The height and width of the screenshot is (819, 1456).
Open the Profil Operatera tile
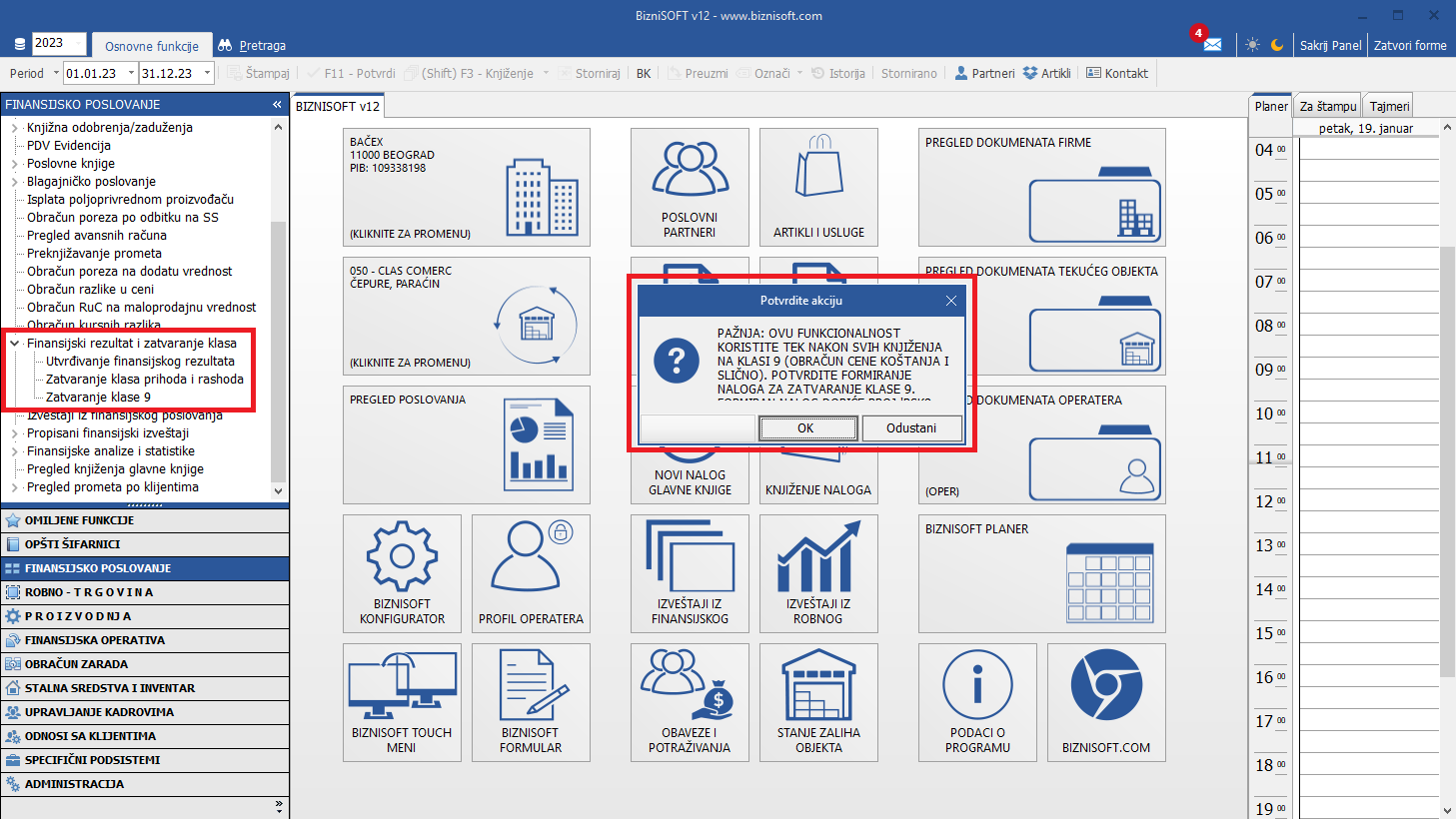531,573
